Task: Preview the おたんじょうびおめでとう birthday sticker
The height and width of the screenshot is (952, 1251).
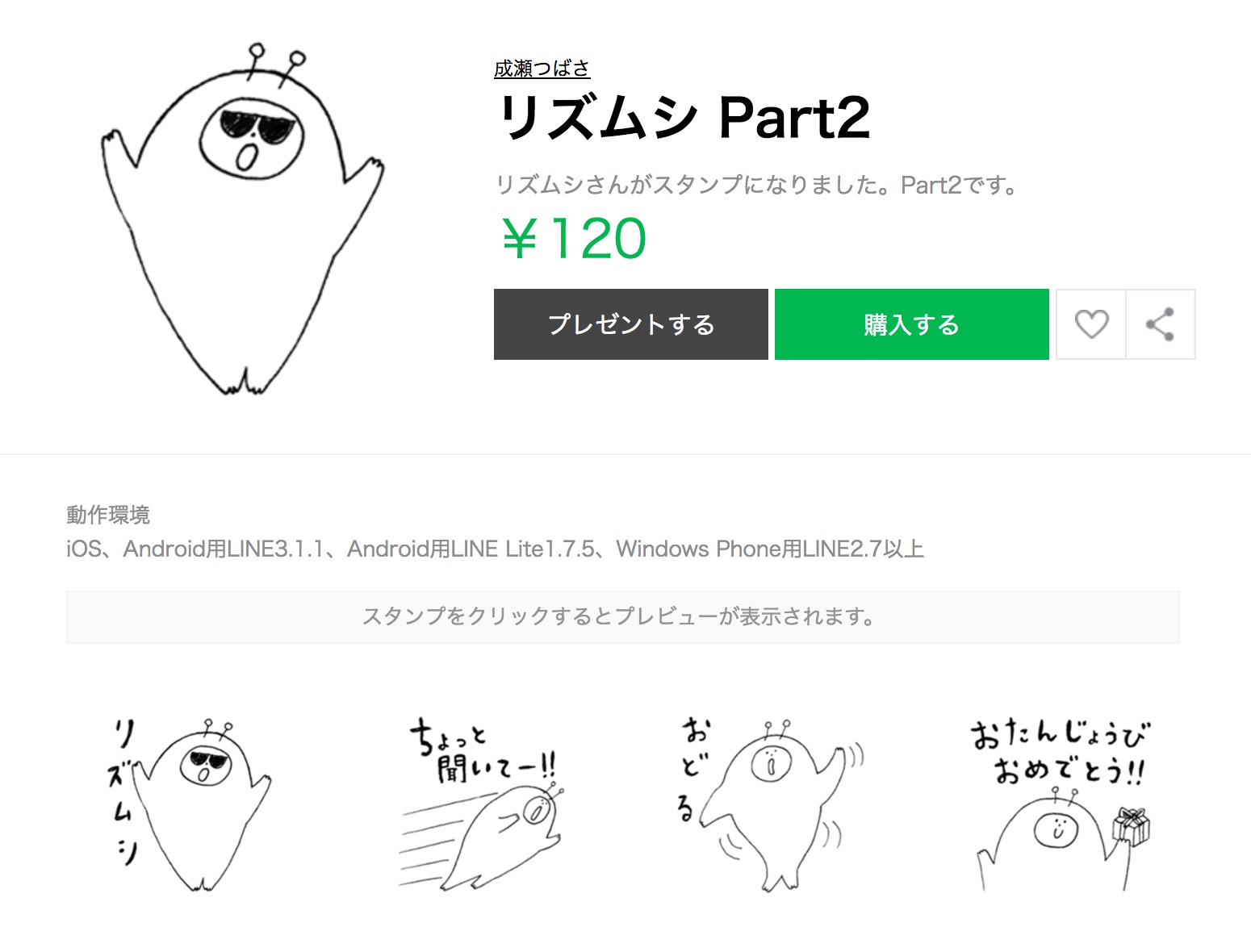Action: [1061, 804]
